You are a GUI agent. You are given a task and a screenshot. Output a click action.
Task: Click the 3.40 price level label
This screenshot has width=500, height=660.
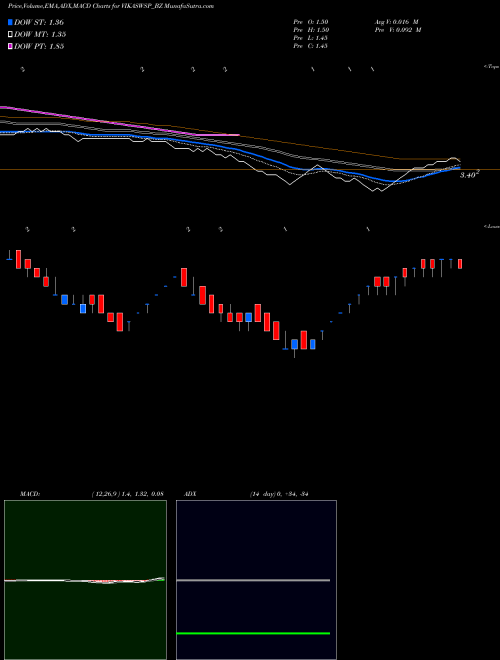469,175
